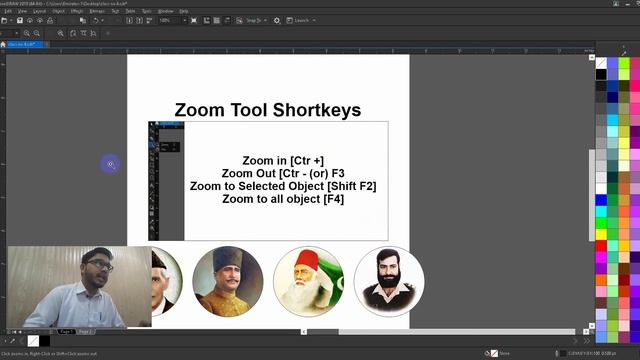Image resolution: width=640 pixels, height=360 pixels.
Task: Click the double chevron palette expand arrow
Action: click(x=587, y=341)
